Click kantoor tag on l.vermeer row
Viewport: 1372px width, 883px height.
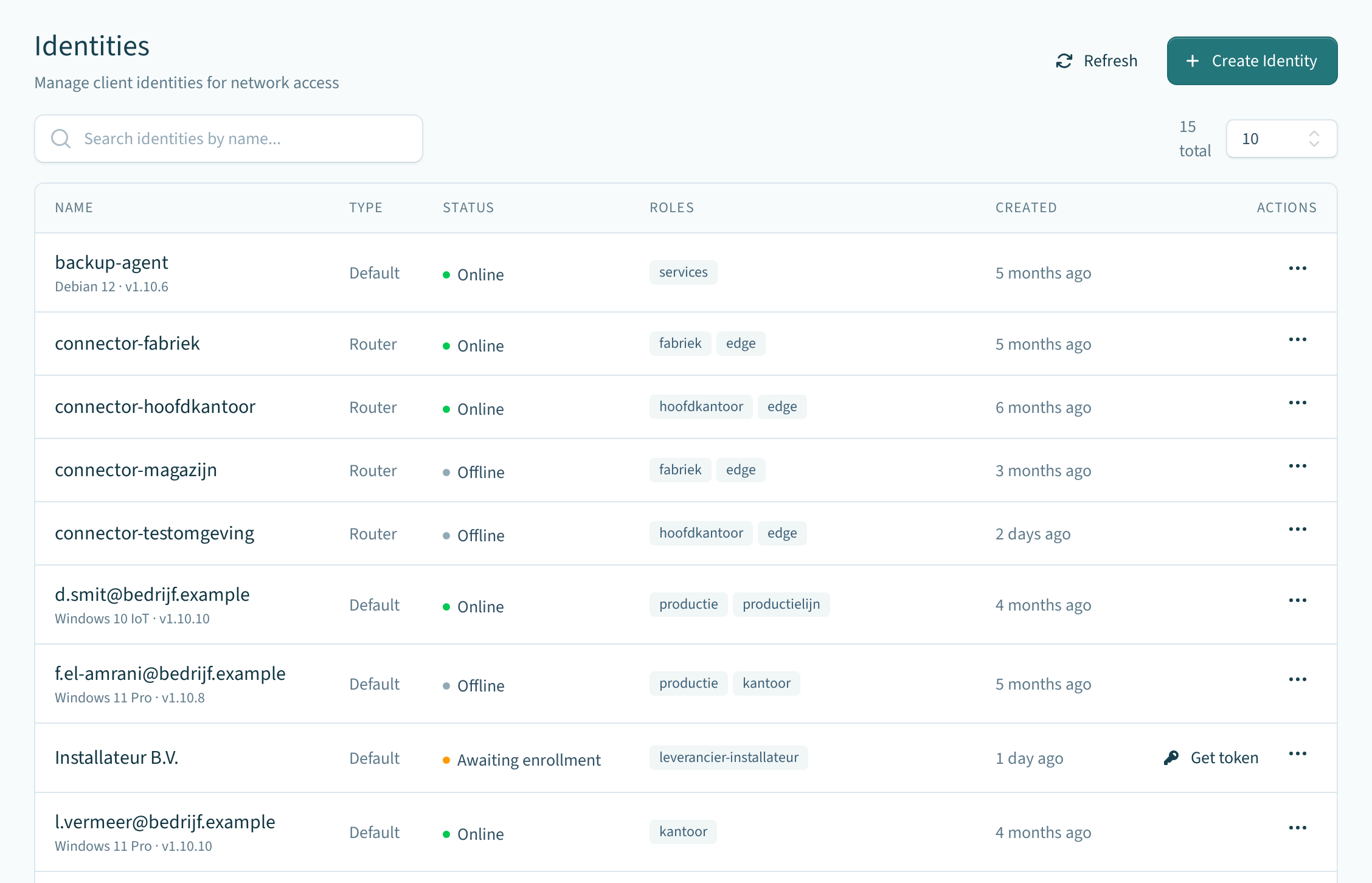[683, 832]
